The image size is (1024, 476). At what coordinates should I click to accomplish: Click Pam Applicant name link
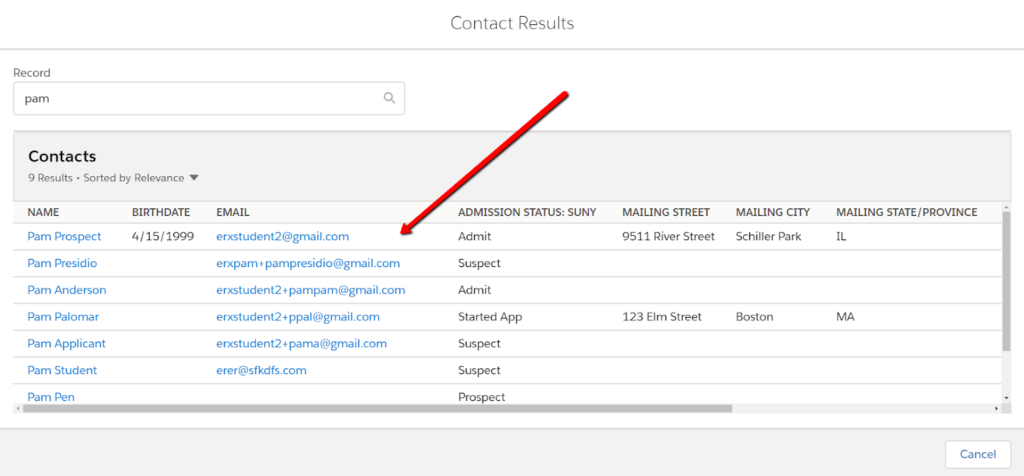click(66, 344)
